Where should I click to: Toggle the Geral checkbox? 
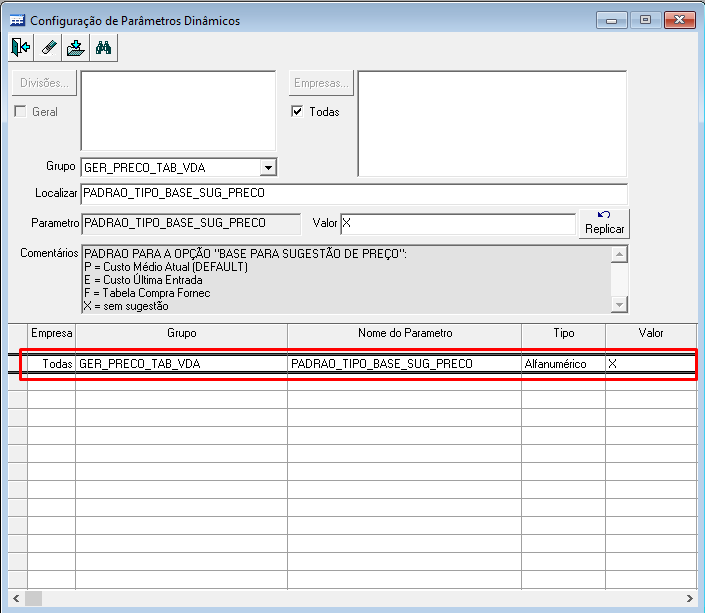click(x=20, y=111)
